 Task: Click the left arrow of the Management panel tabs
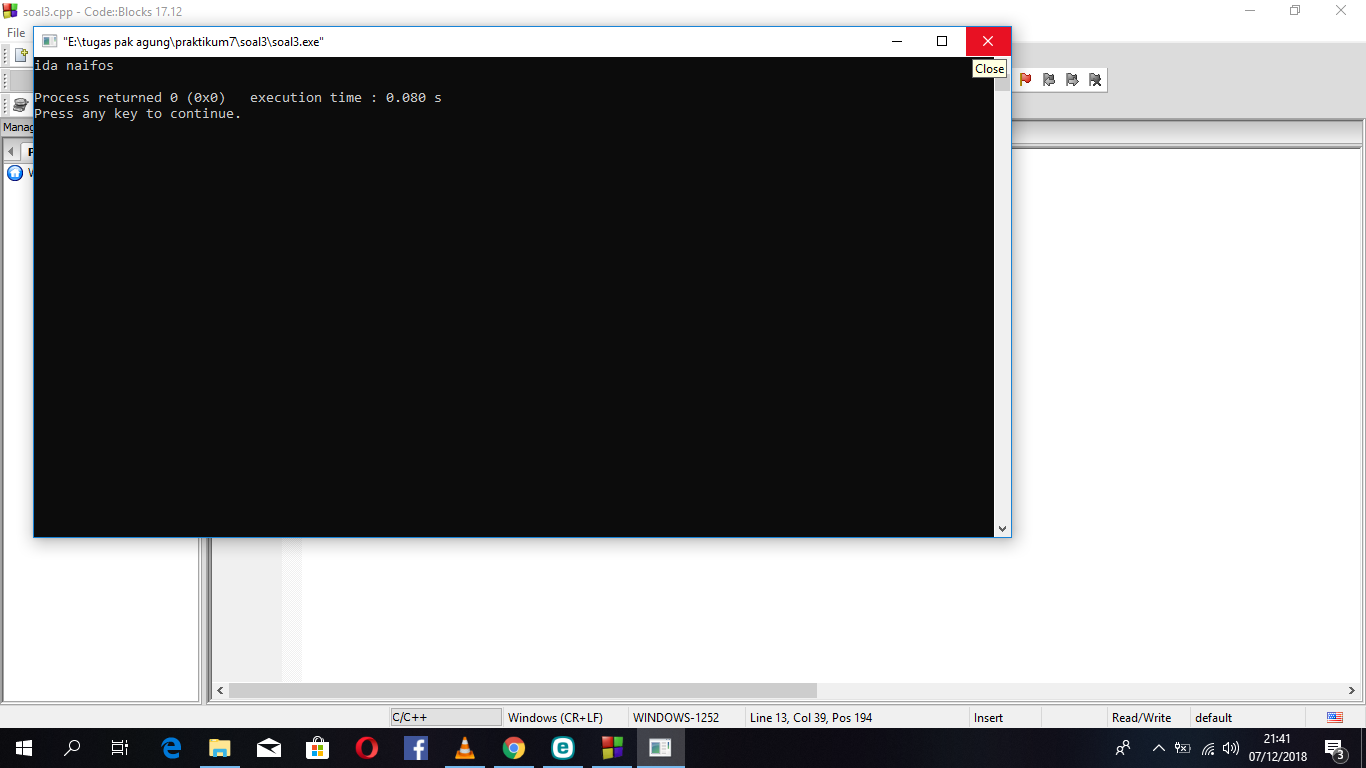tap(11, 152)
